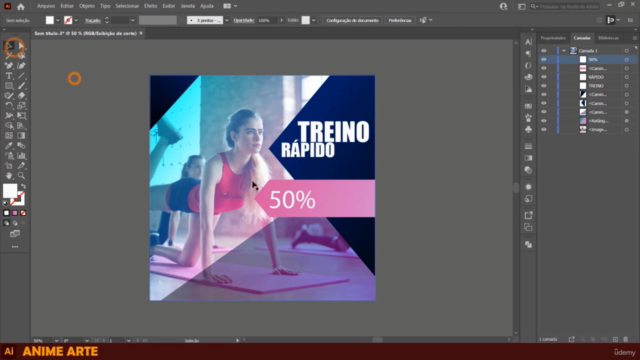This screenshot has height=360, width=640.
Task: Hide the Camada 1 layer
Action: point(544,51)
